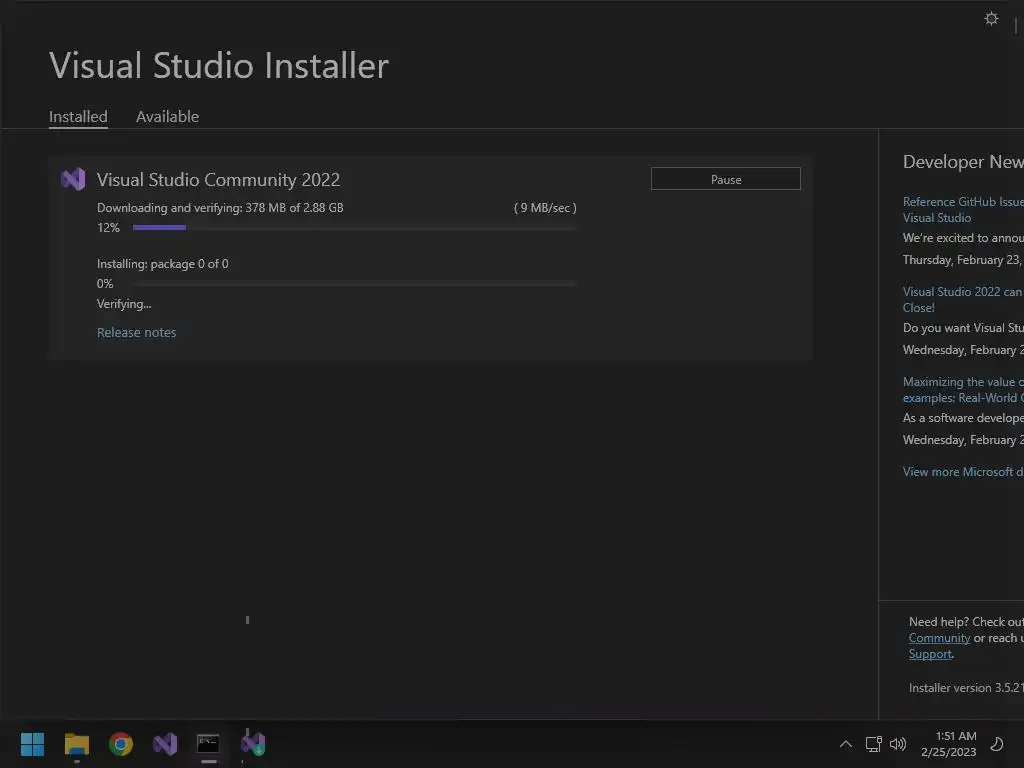1024x768 pixels.
Task: Open the network status tray icon
Action: 873,744
